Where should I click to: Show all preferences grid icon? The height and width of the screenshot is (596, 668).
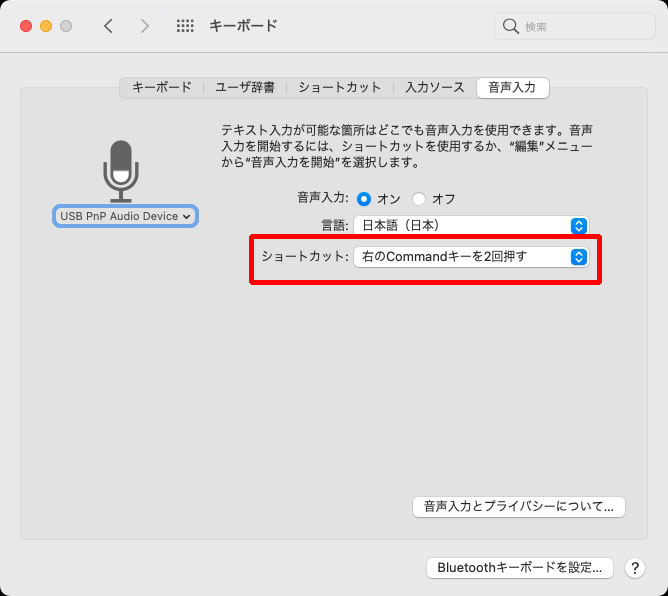185,26
